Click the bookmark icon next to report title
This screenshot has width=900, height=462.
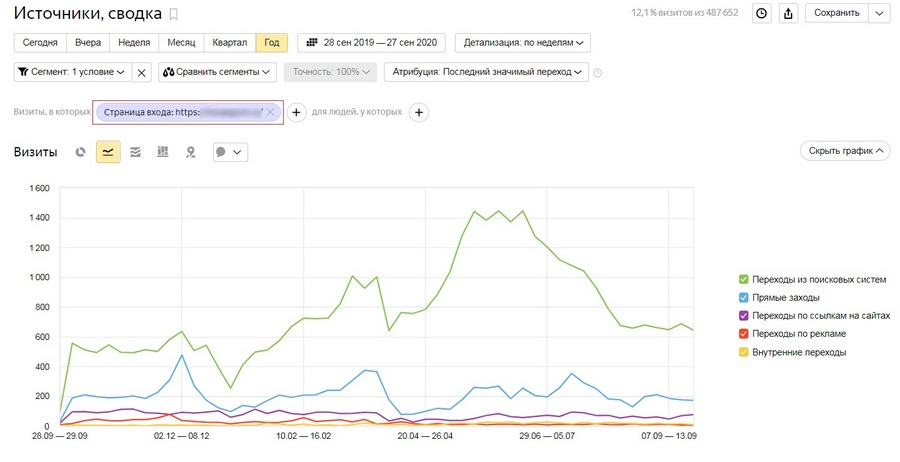[174, 14]
